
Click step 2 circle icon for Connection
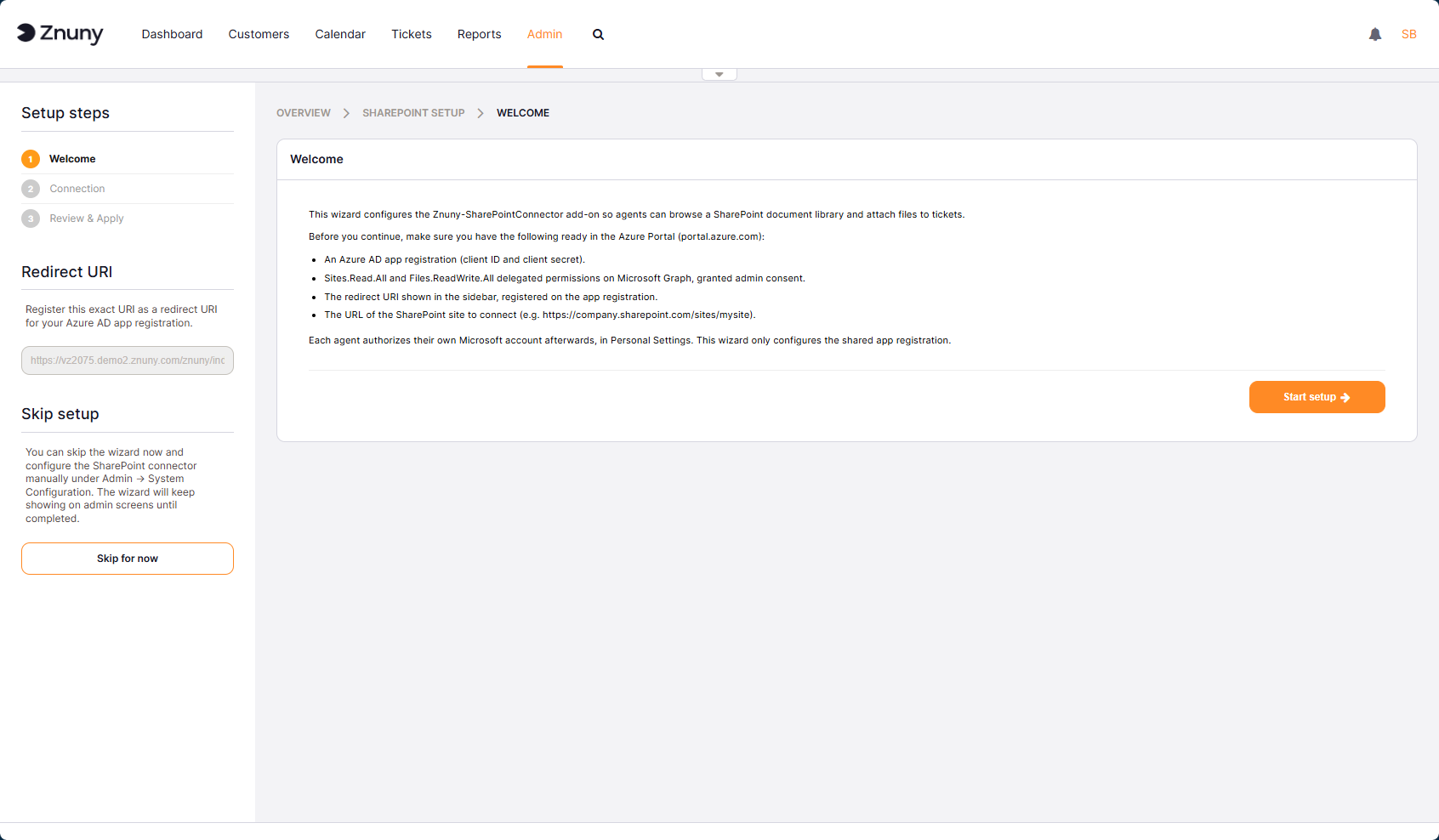point(31,189)
